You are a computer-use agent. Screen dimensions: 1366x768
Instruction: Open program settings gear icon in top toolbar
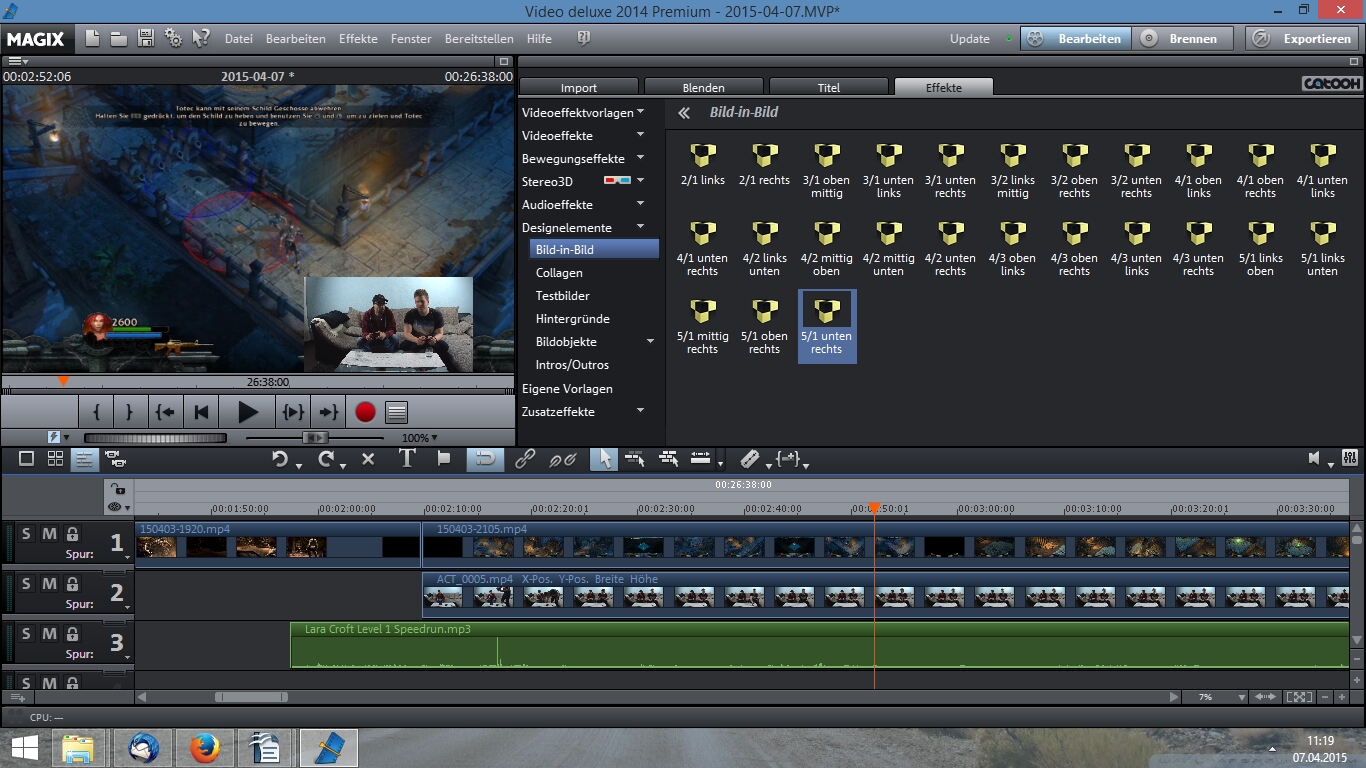point(173,39)
